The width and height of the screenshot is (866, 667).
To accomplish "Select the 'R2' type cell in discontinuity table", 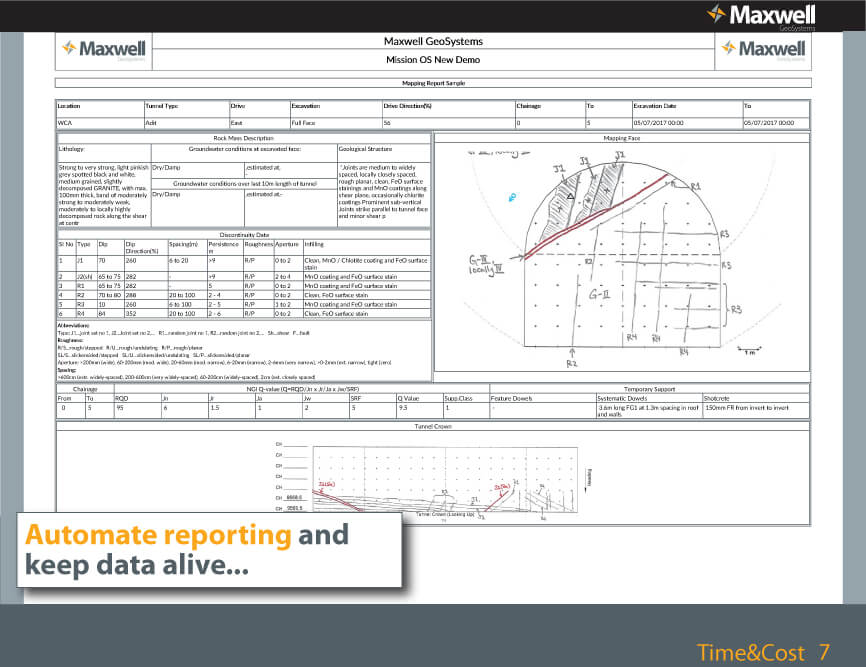I will [86, 295].
